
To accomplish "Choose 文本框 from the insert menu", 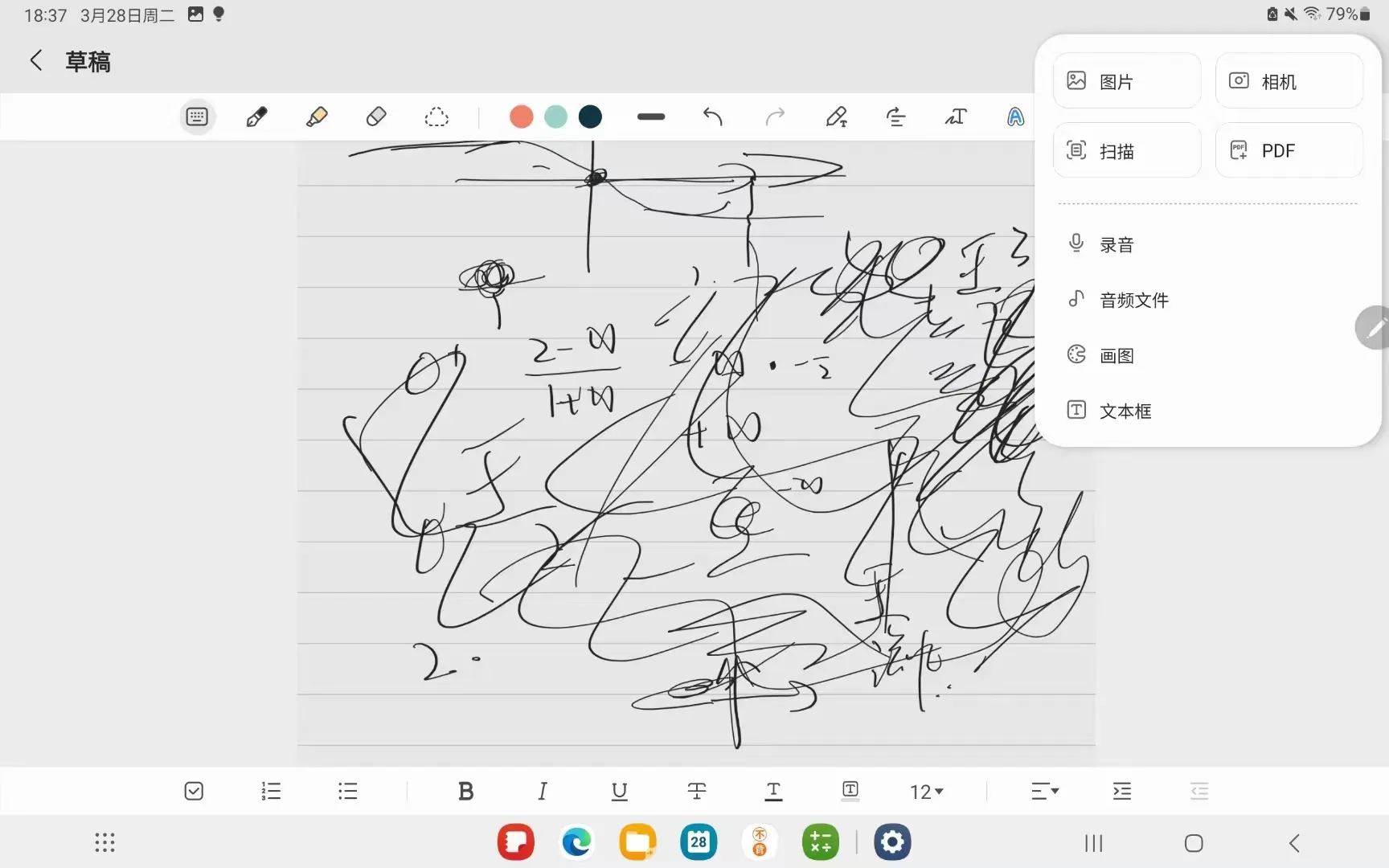I will (1125, 411).
